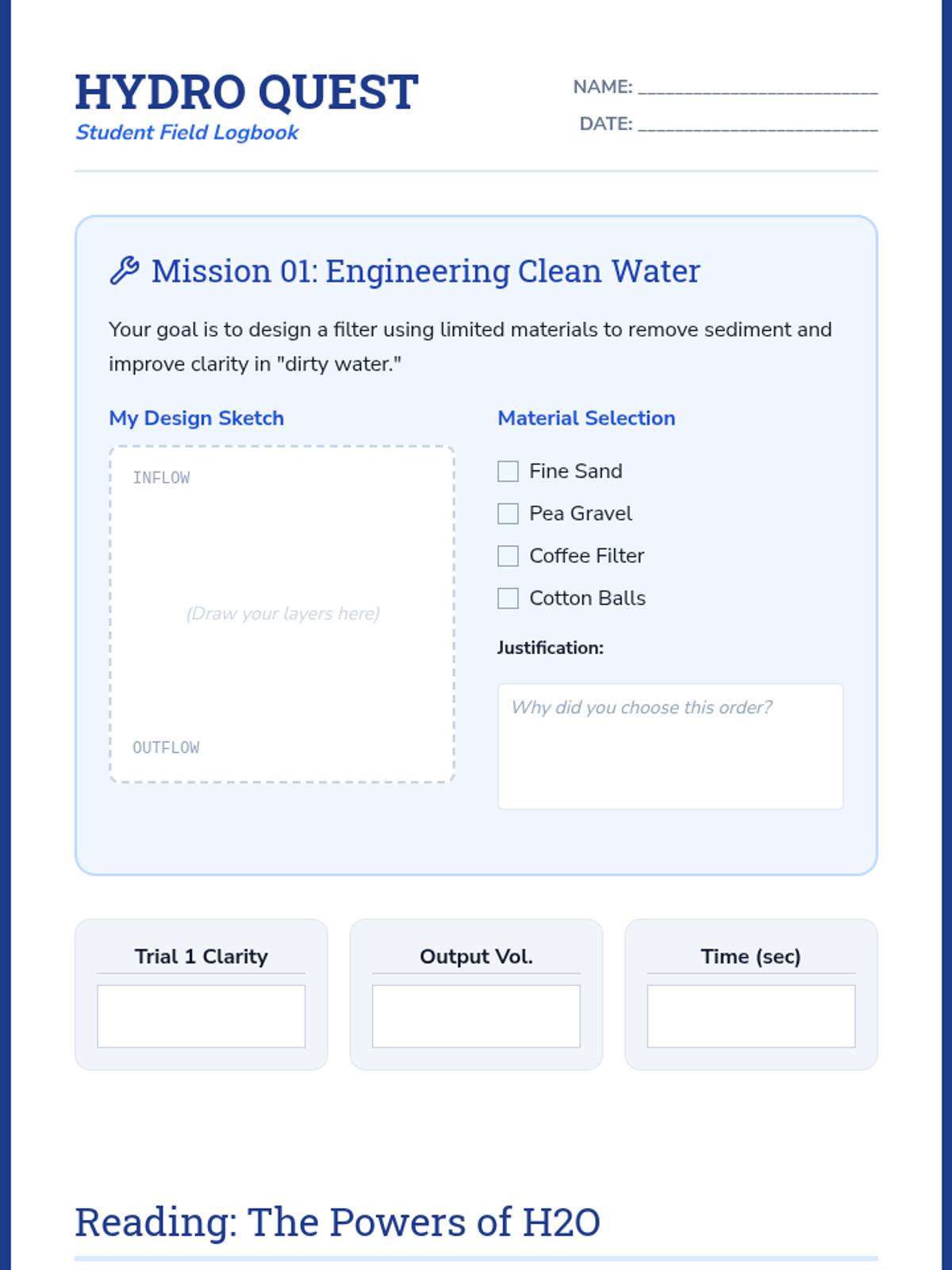Click the INFLOW label in the sketch box
952x1270 pixels.
click(x=161, y=478)
